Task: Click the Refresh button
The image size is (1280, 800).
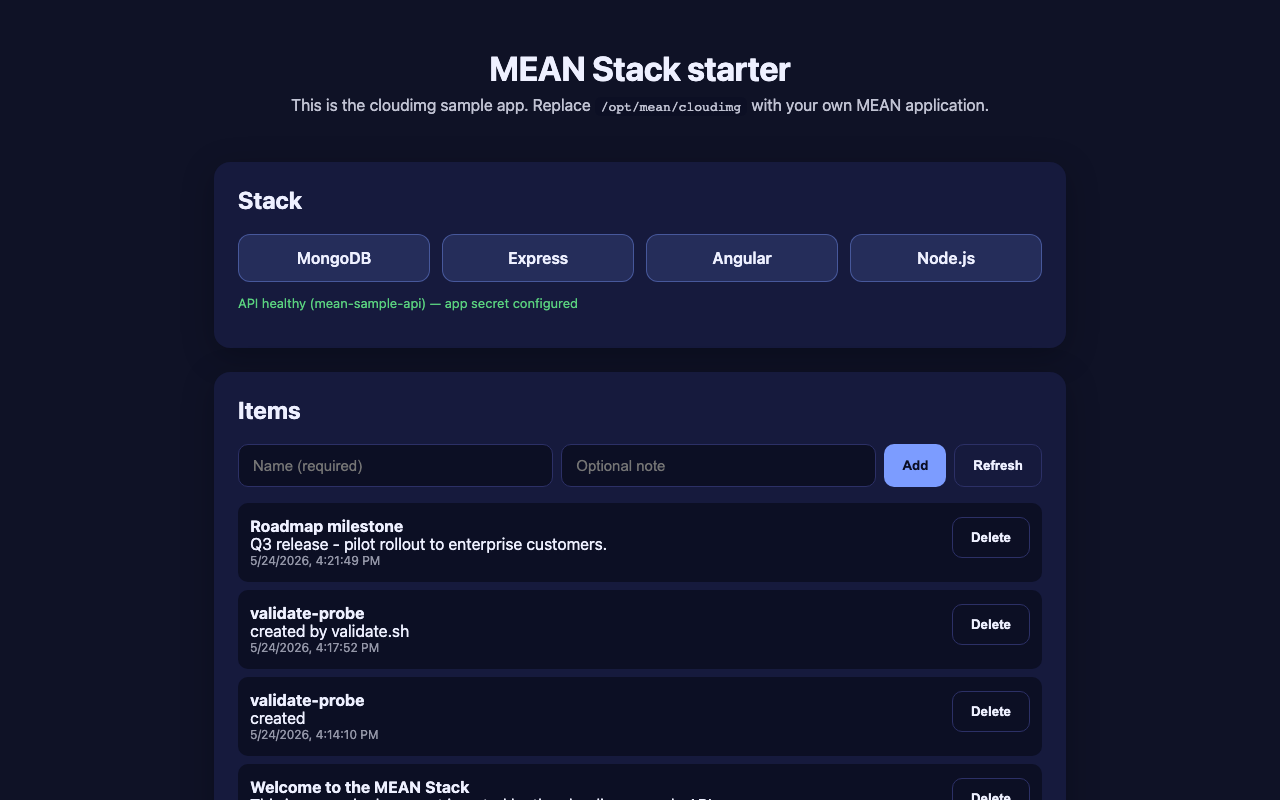Action: click(x=998, y=465)
